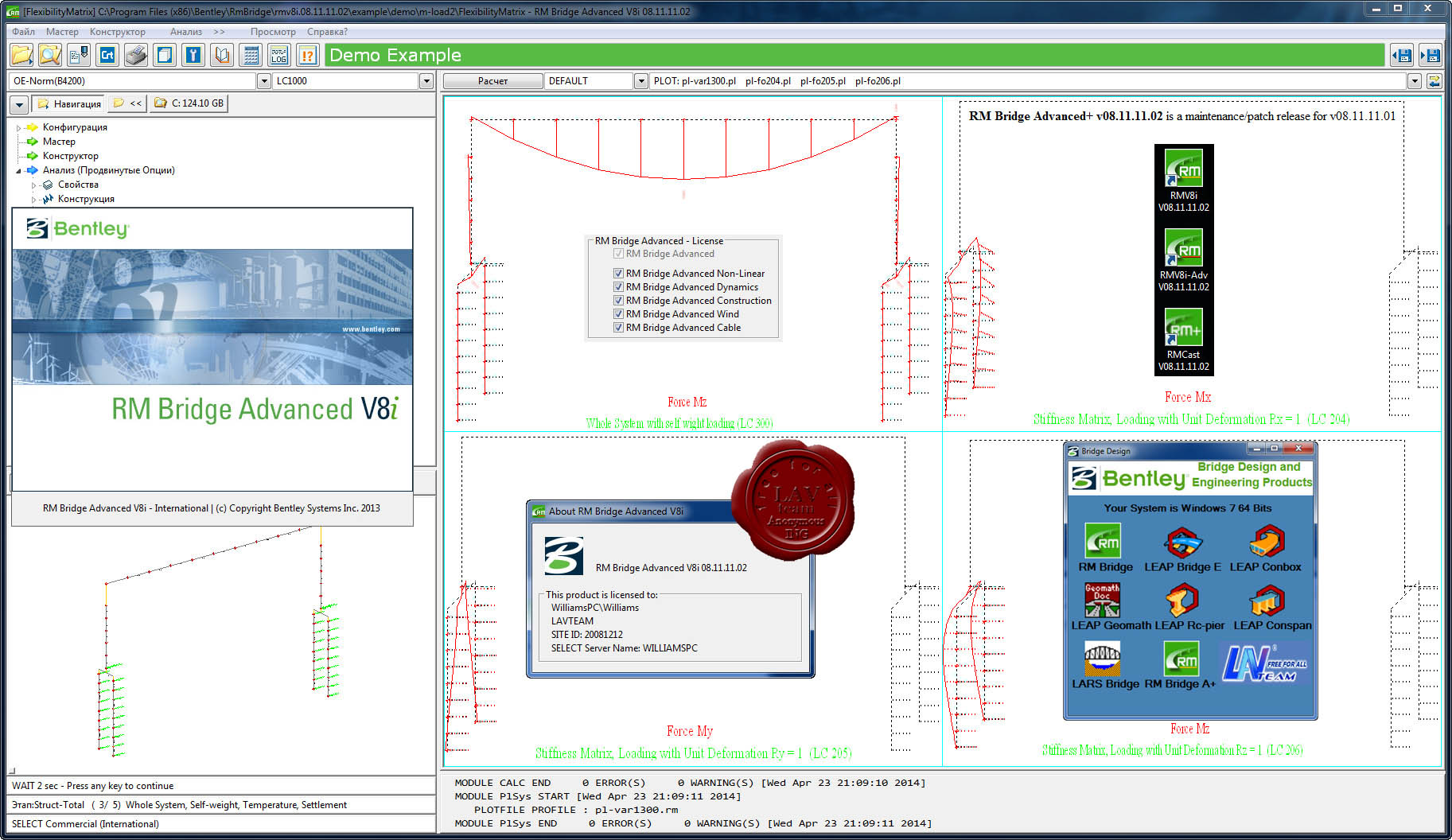
Task: Click the Расчет button
Action: click(x=493, y=81)
